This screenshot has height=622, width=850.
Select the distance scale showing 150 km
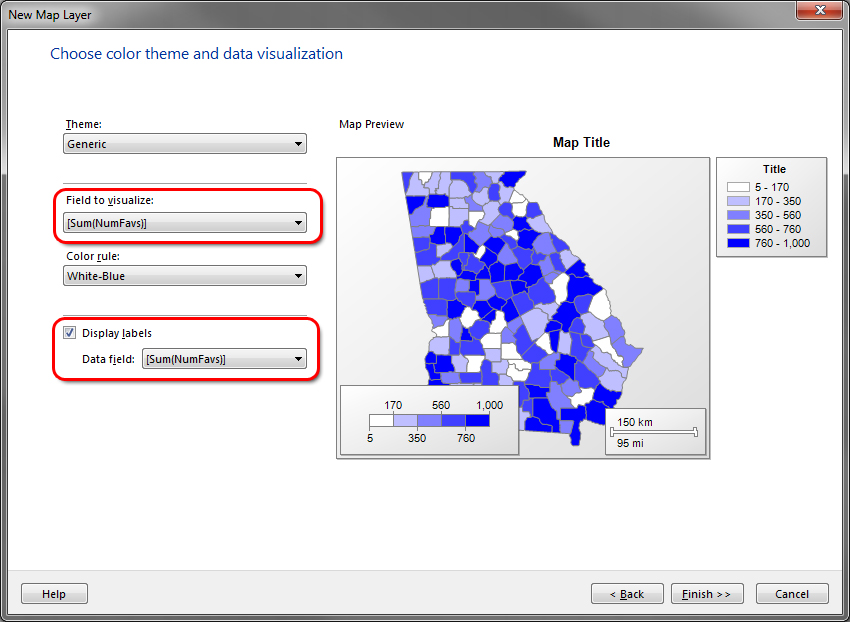pyautogui.click(x=655, y=432)
